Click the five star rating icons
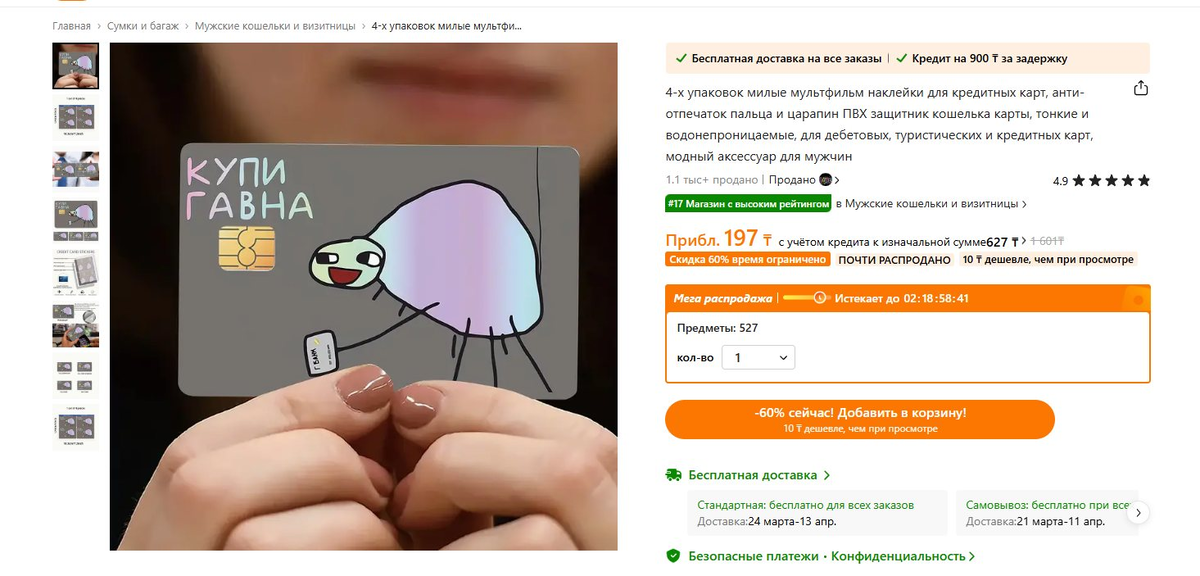This screenshot has width=1200, height=576. pos(1111,181)
